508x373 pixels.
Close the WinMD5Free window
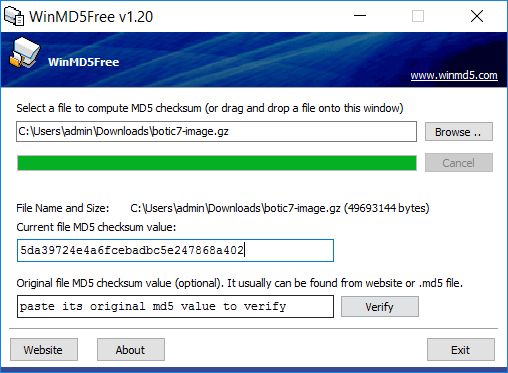click(477, 16)
